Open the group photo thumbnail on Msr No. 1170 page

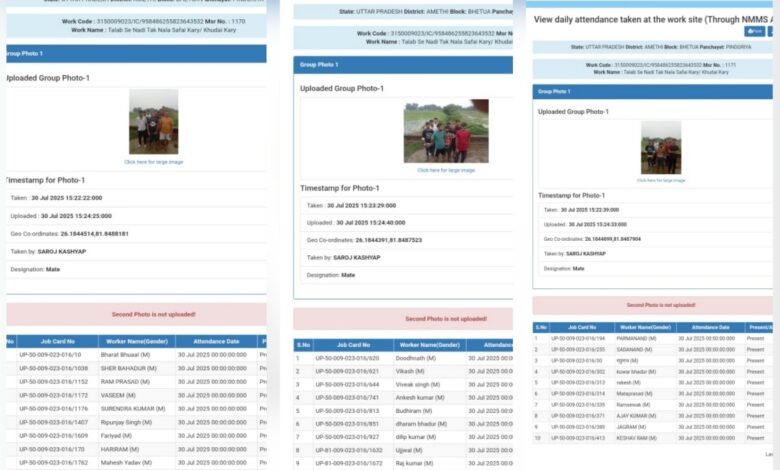pos(154,122)
